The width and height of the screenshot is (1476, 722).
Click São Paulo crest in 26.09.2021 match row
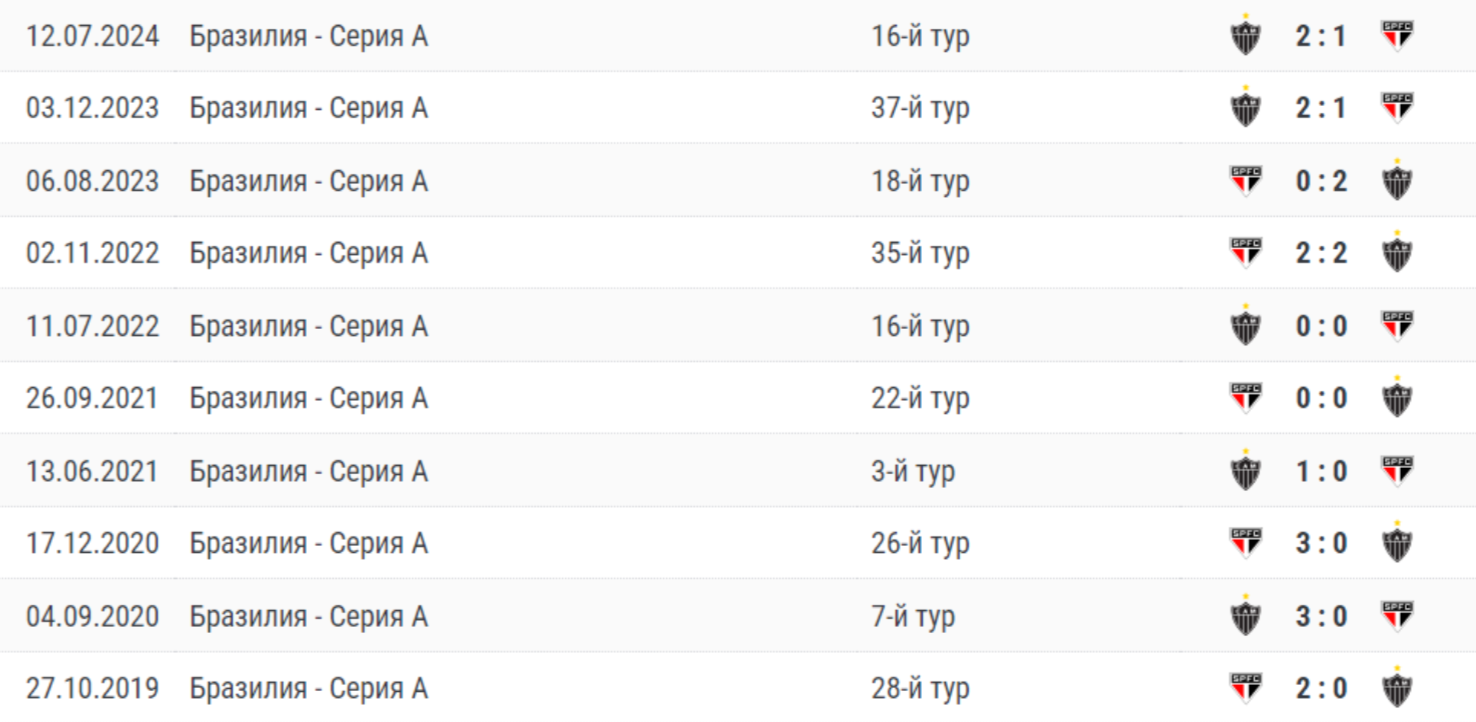pyautogui.click(x=1245, y=398)
